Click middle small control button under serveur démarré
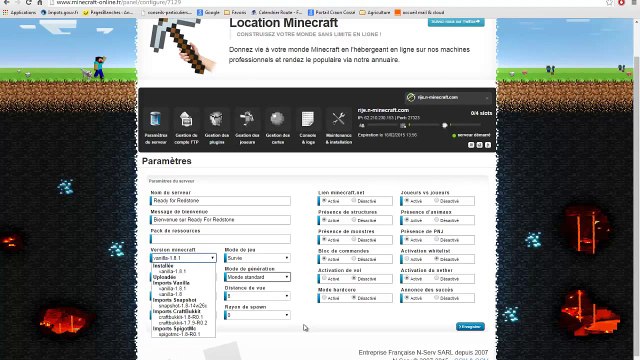The image size is (640, 360). [x=480, y=145]
